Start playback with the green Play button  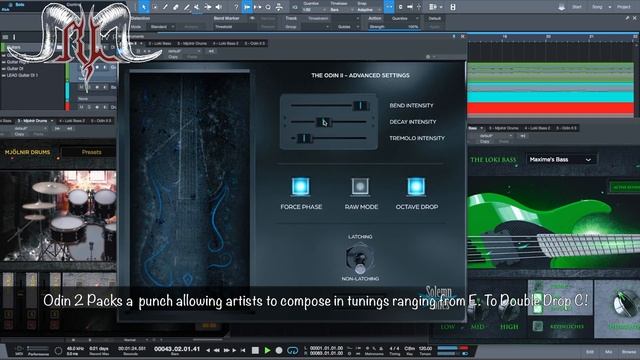pyautogui.click(x=267, y=350)
